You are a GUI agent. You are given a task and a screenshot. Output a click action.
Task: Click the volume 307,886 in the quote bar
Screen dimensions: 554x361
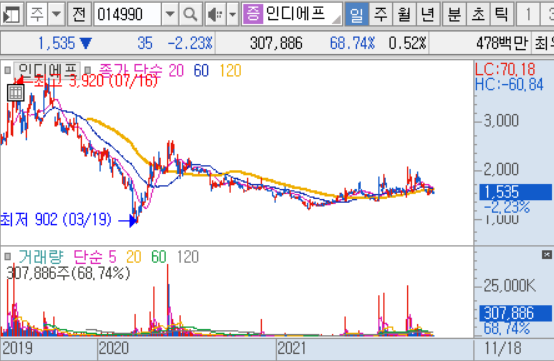coord(276,43)
